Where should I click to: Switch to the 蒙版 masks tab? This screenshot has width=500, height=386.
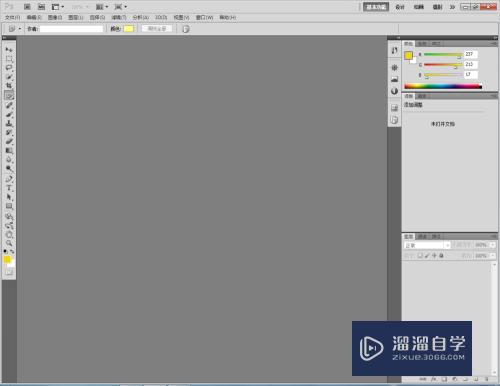(x=422, y=96)
